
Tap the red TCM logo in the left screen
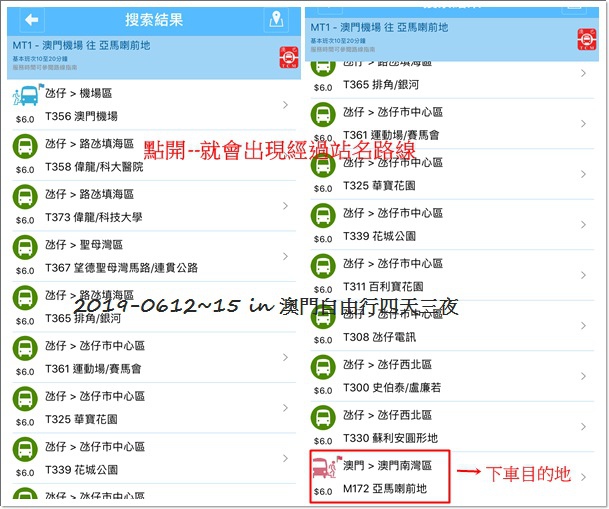(289, 57)
